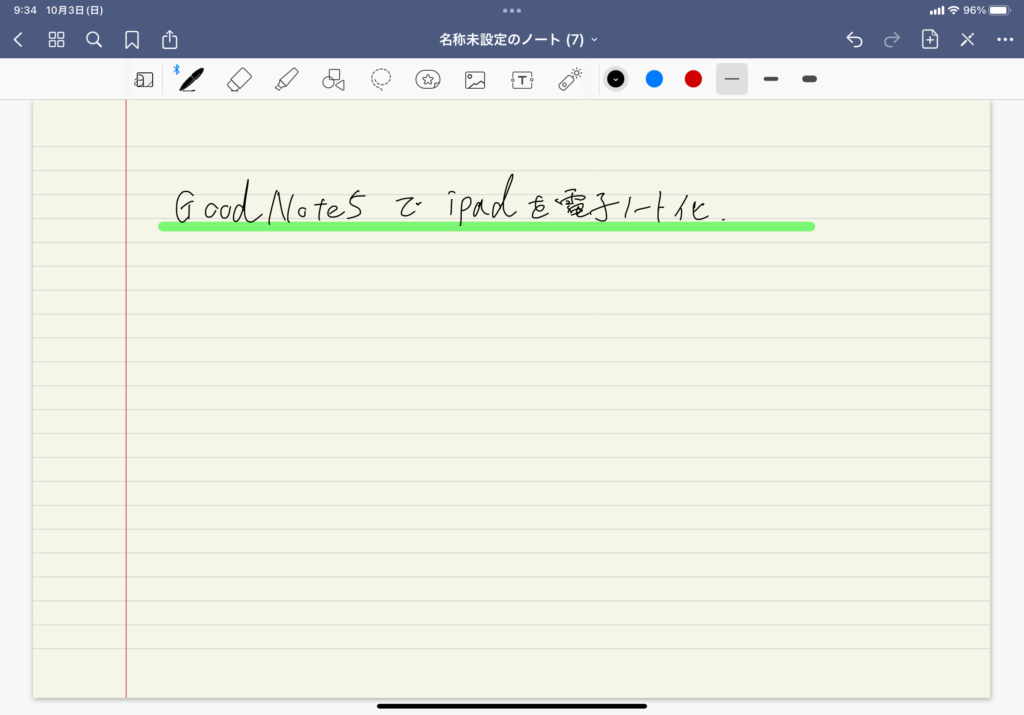The height and width of the screenshot is (715, 1024).
Task: Go back using the back arrow
Action: [18, 40]
